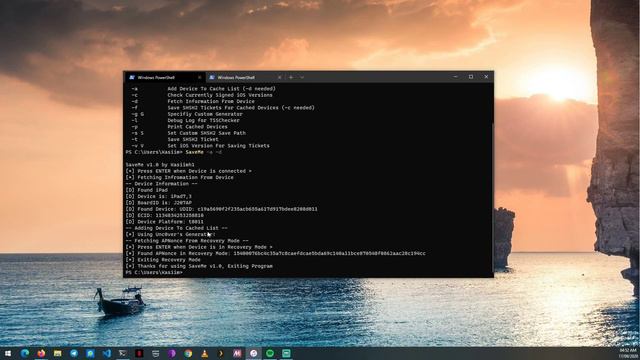Click 'Set Custom SHSH2 Save Path' text
640x360 pixels.
coord(207,133)
